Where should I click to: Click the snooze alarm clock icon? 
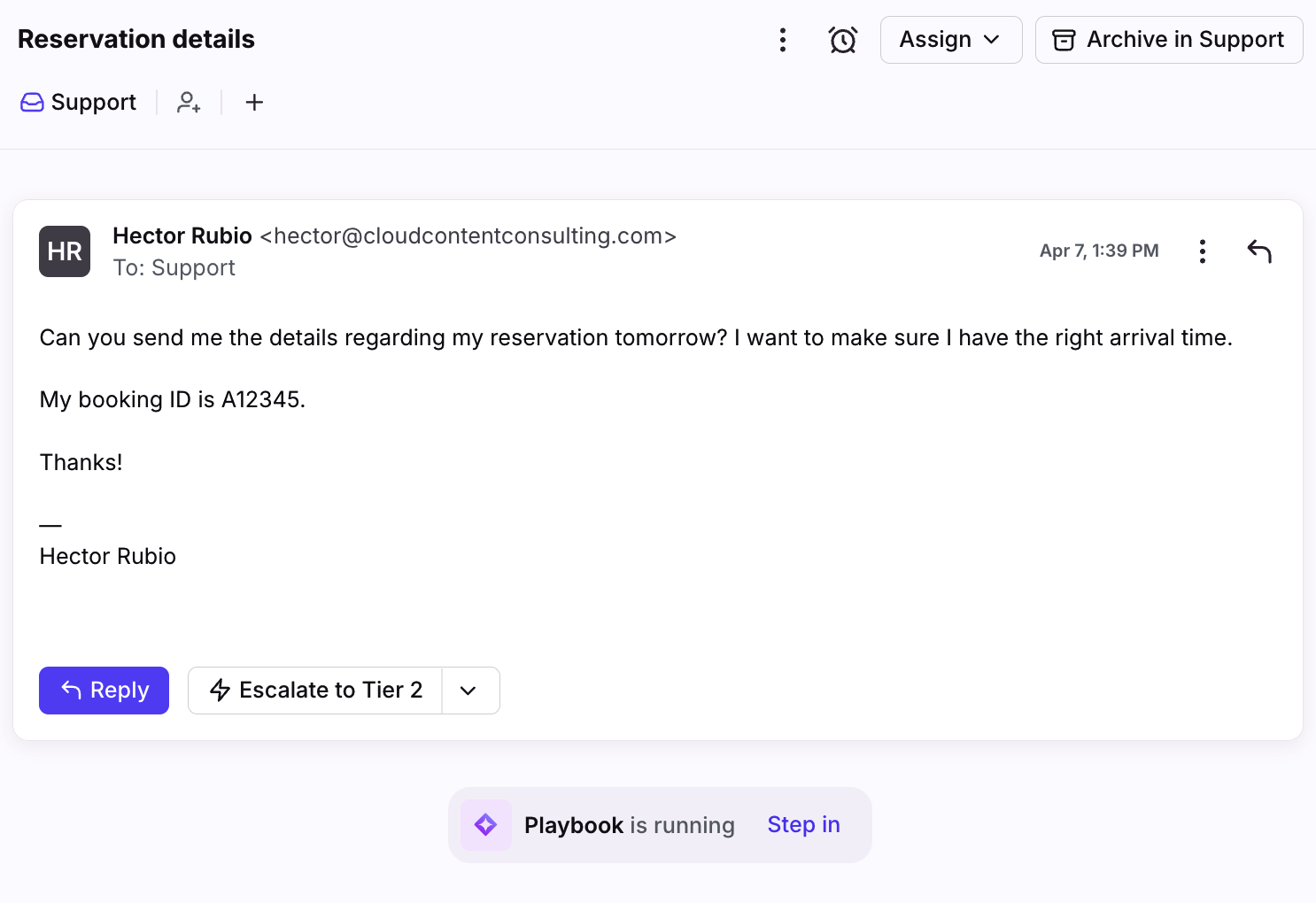pyautogui.click(x=843, y=40)
